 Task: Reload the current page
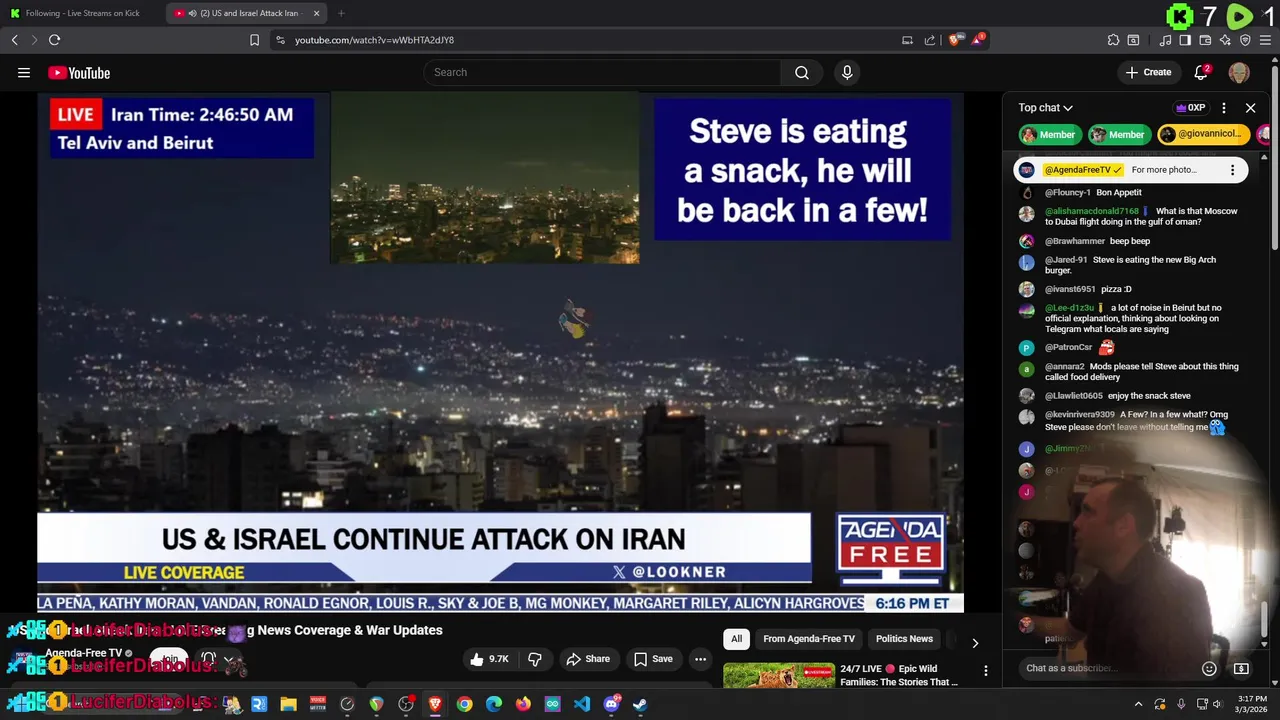coord(54,40)
